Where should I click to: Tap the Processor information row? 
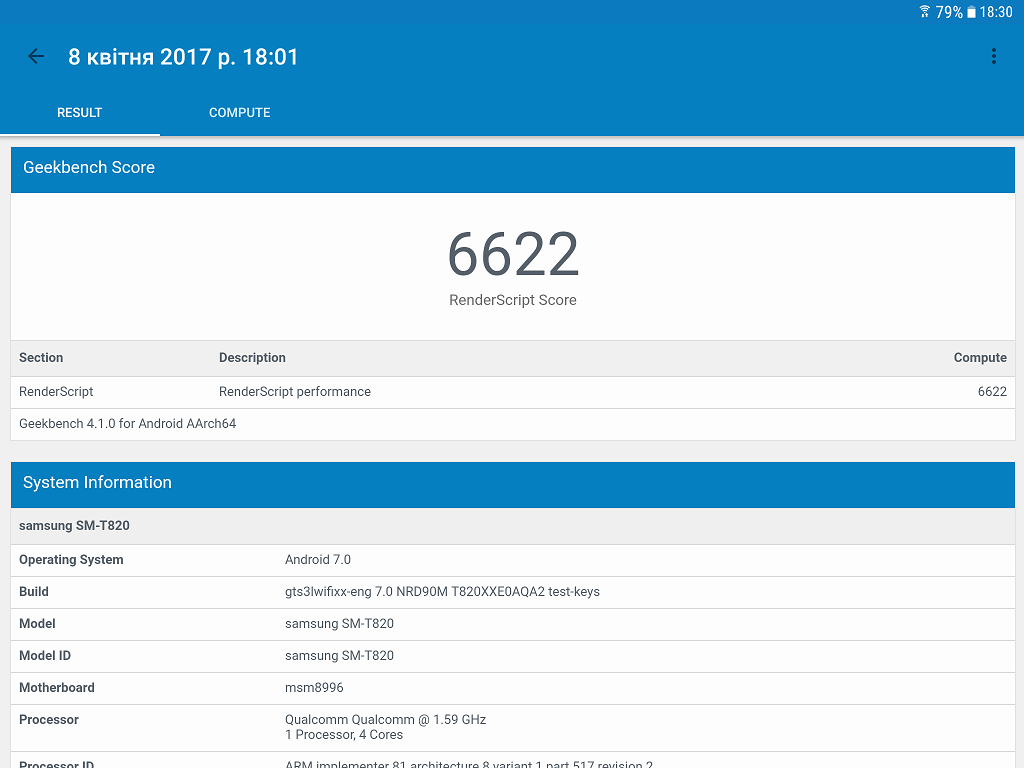pyautogui.click(x=512, y=727)
